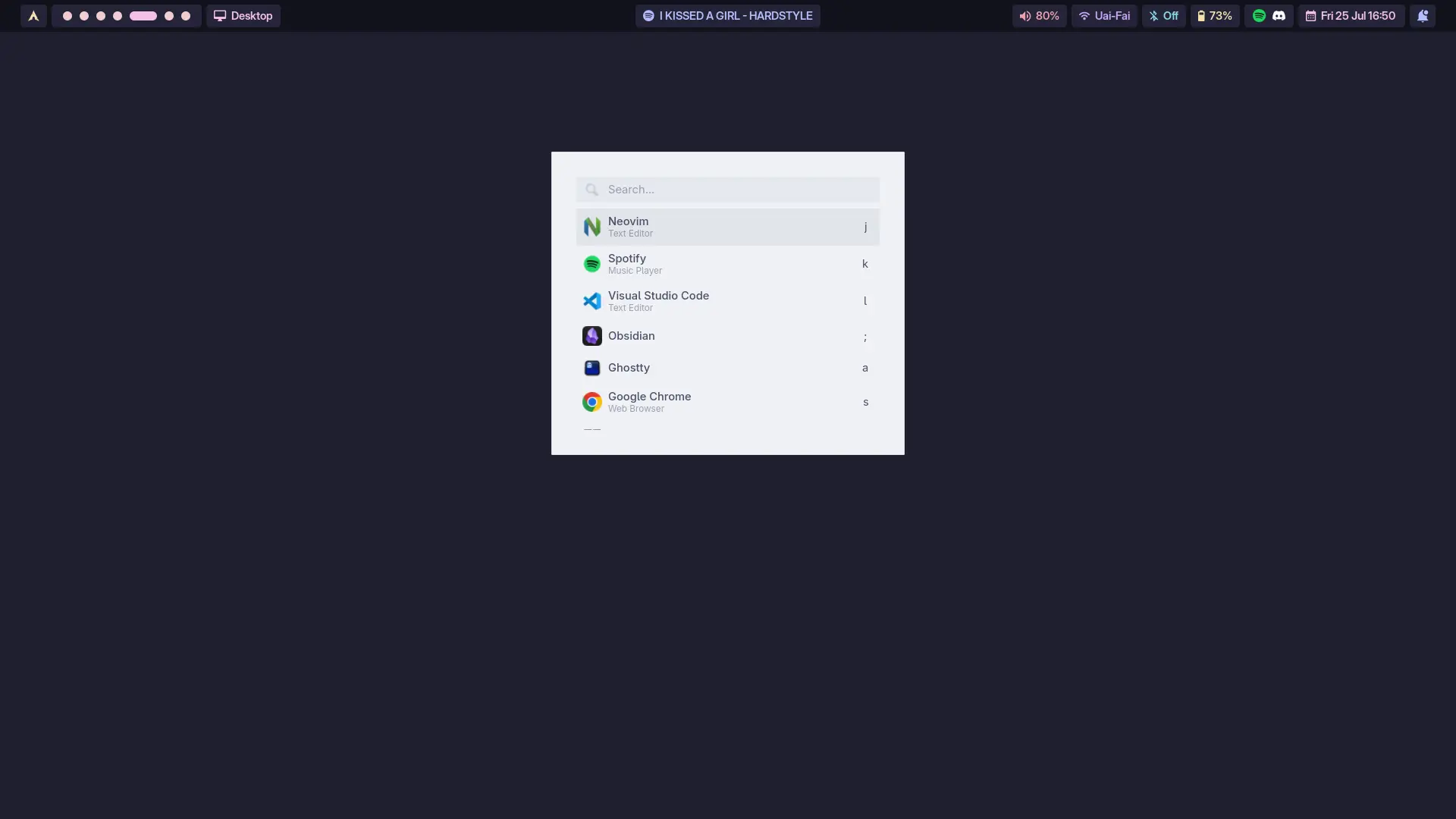Image resolution: width=1456 pixels, height=819 pixels.
Task: Open the 73% battery module
Action: [x=1214, y=16]
